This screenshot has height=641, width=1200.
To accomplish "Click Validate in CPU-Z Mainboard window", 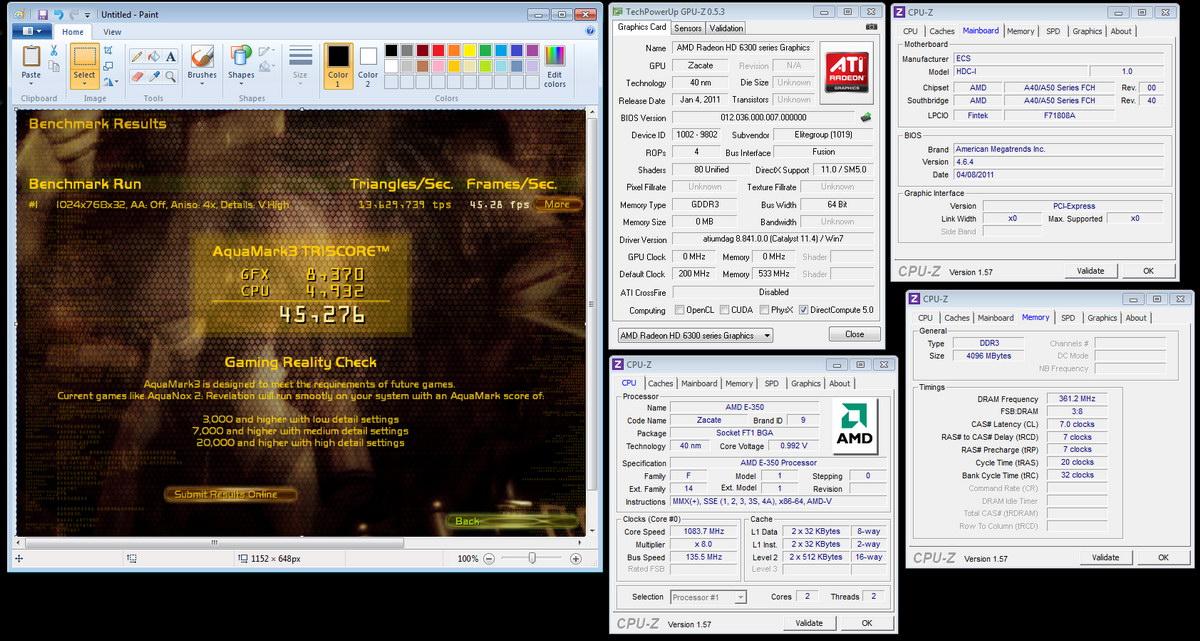I will (x=1090, y=271).
